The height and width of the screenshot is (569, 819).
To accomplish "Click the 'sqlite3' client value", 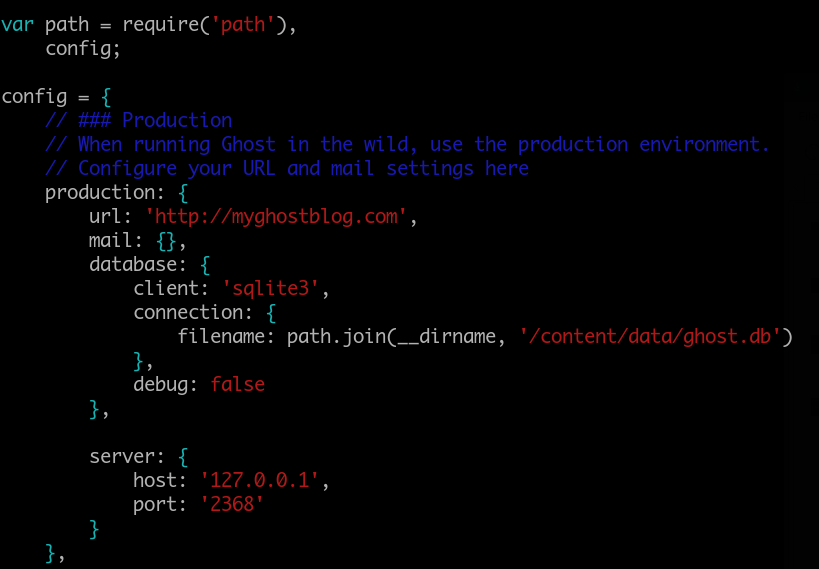I will [271, 288].
